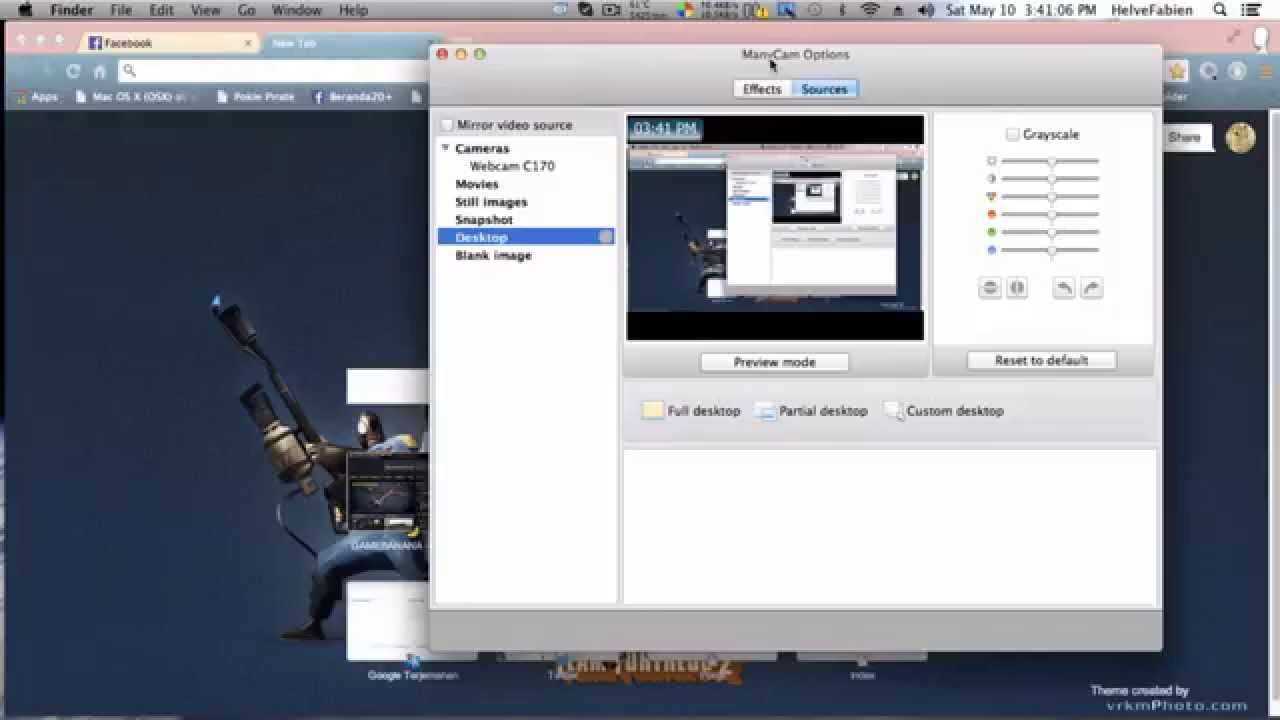The height and width of the screenshot is (720, 1280).
Task: Click Chrome's reload page icon
Action: 73,71
